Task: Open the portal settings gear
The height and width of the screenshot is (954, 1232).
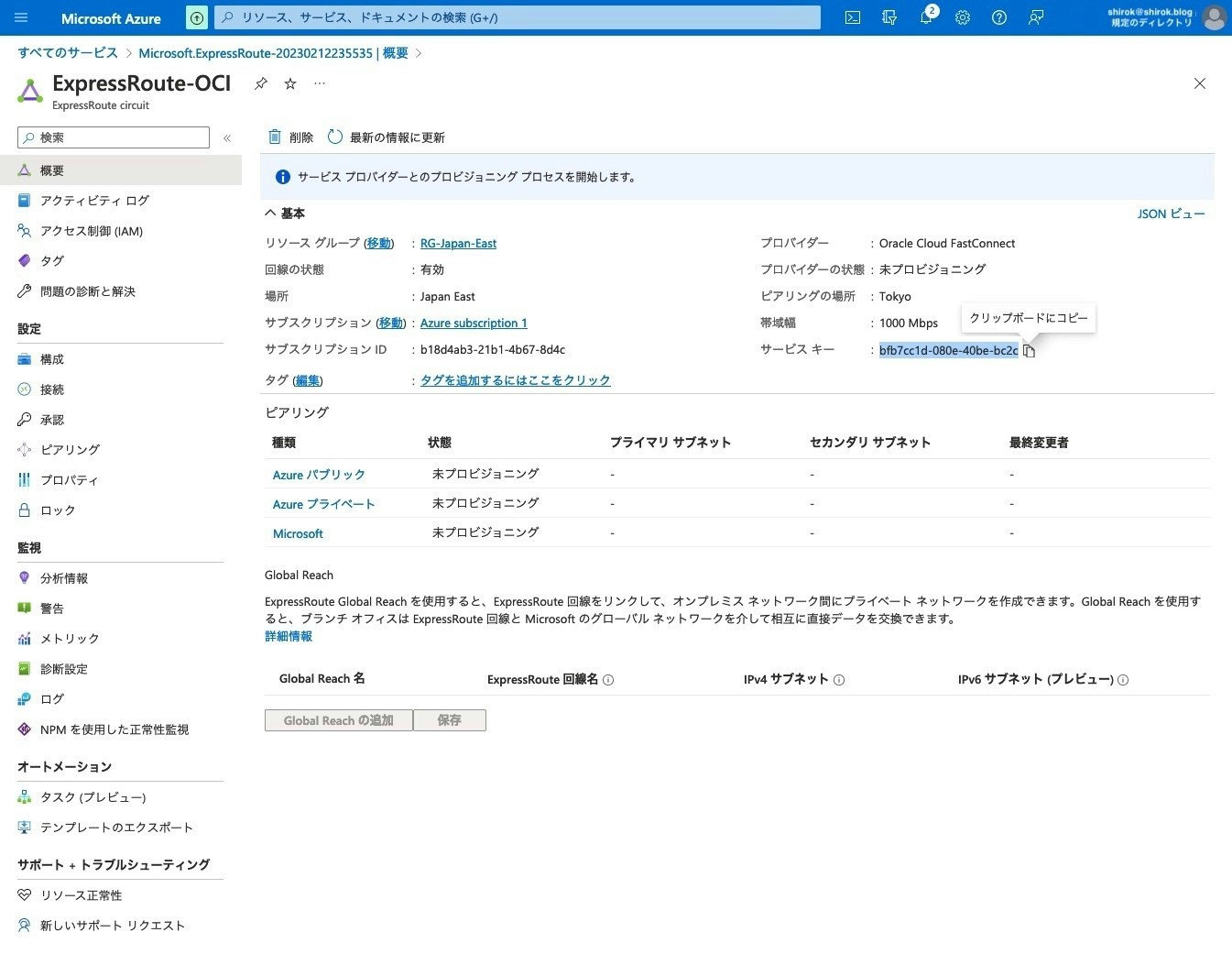Action: 963,17
